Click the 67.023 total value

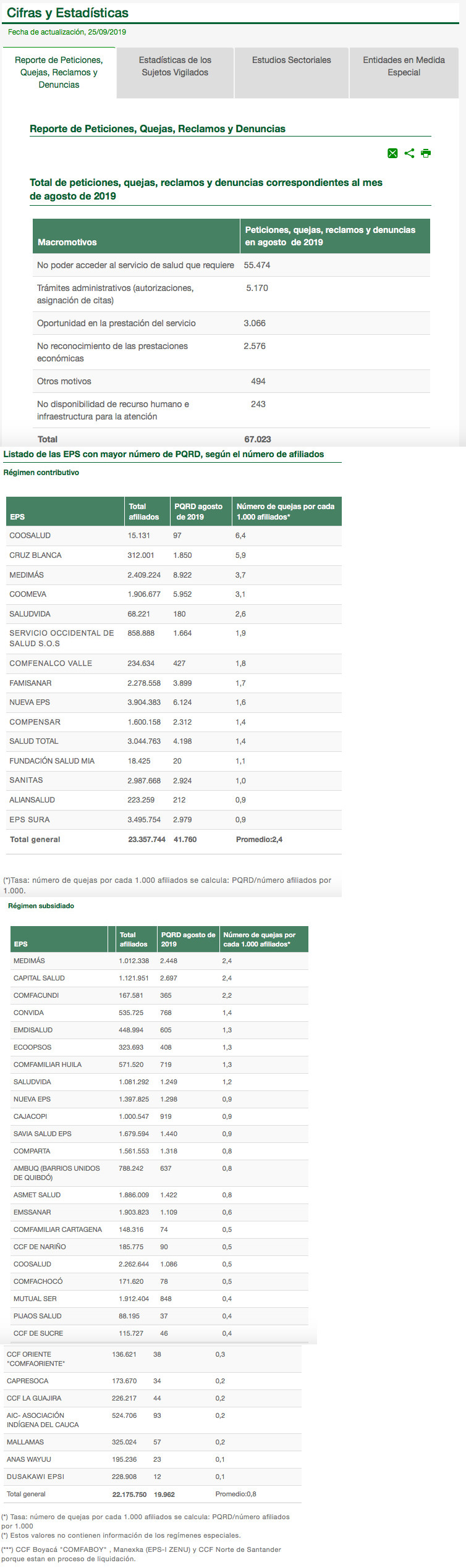coord(258,439)
